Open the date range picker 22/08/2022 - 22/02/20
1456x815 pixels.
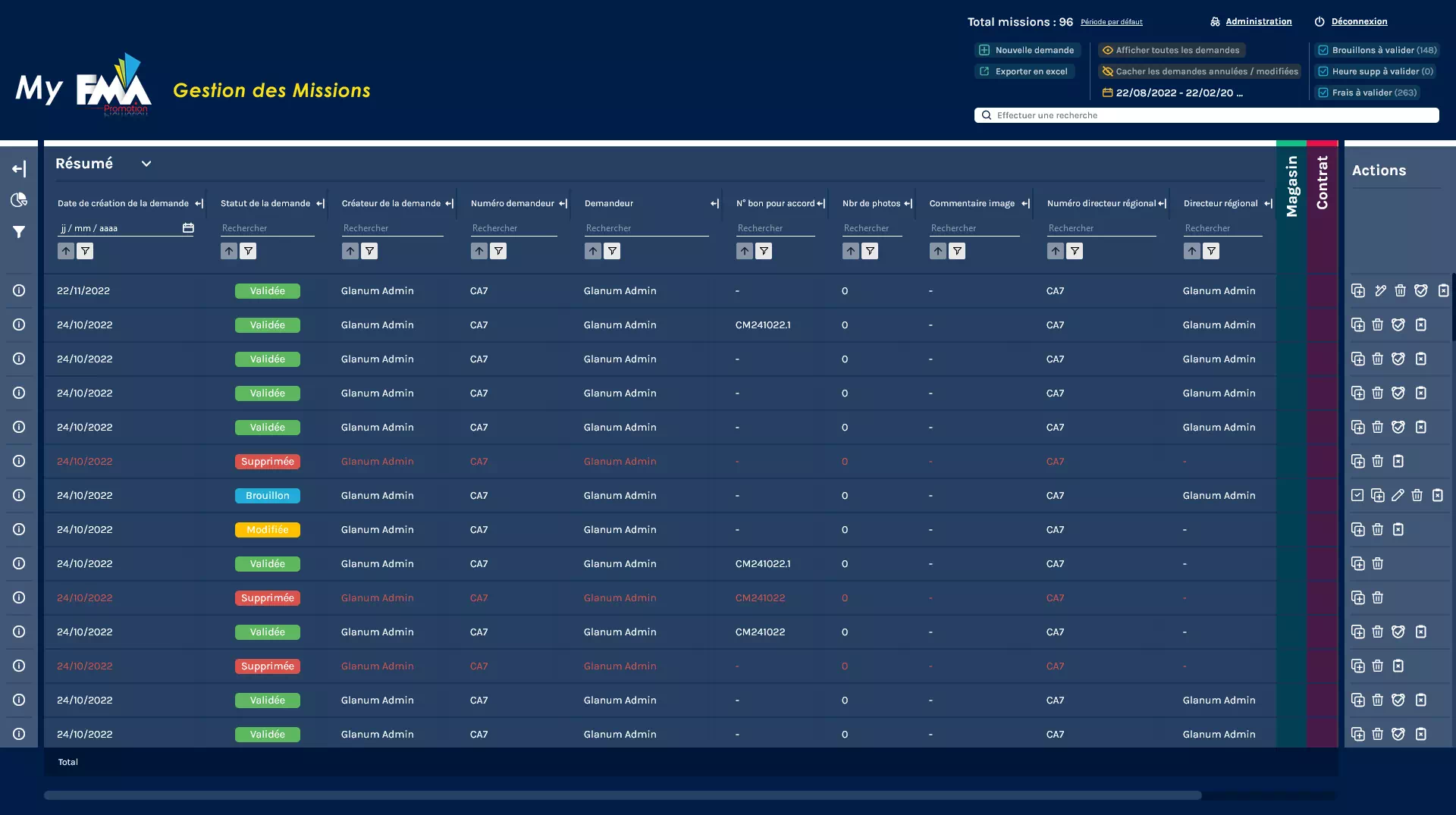[x=1172, y=92]
